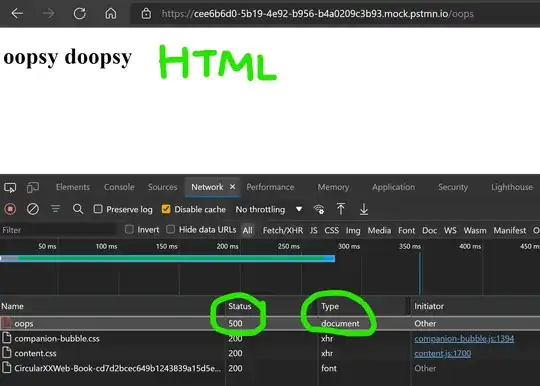Enable the Preserve log checkbox

click(x=98, y=209)
